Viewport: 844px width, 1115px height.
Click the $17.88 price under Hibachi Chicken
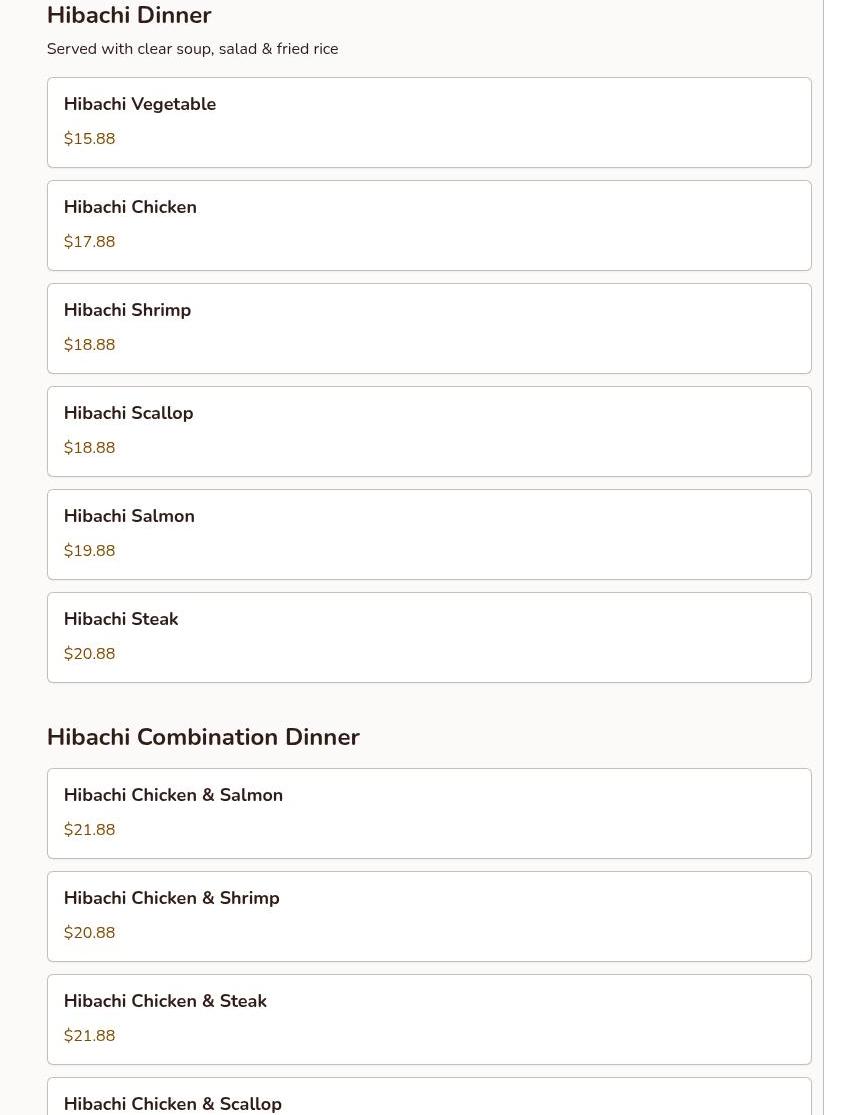coord(90,242)
